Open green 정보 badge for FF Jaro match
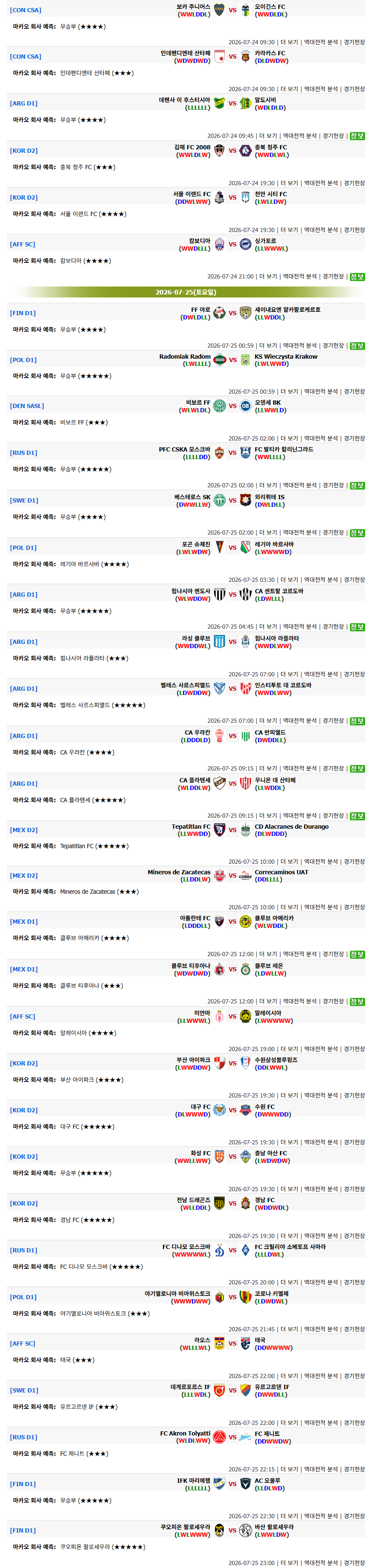The image size is (371, 1568). click(x=357, y=345)
